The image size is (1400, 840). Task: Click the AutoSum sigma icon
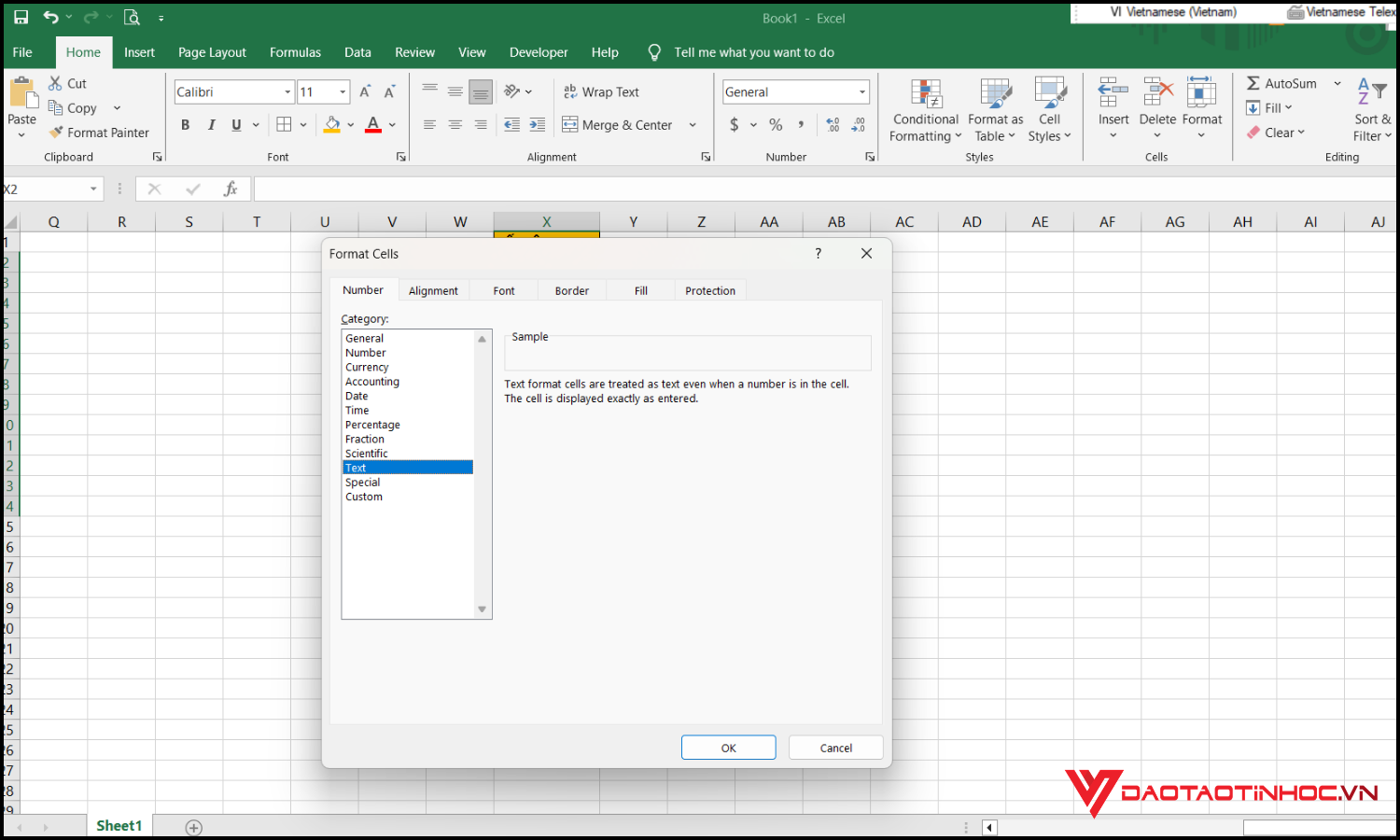[x=1253, y=83]
